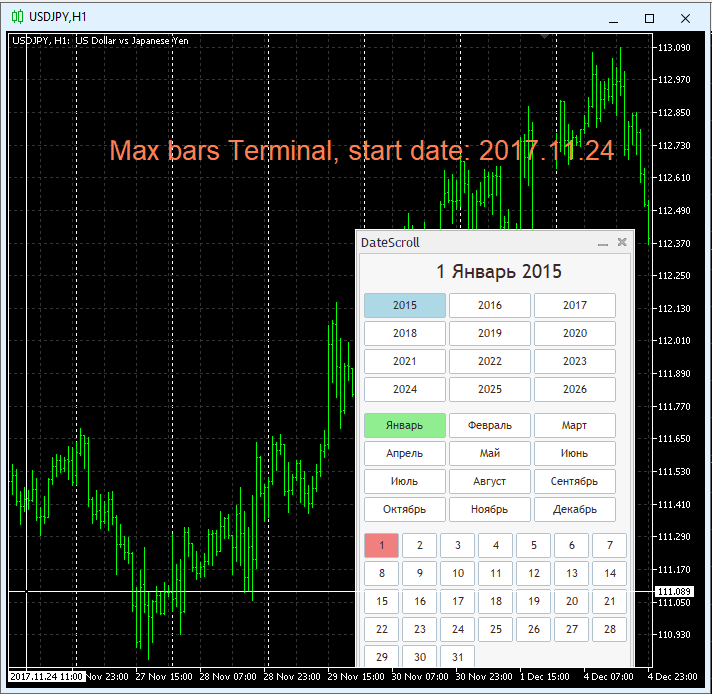Choose month Май
This screenshot has width=712, height=694.
490,453
